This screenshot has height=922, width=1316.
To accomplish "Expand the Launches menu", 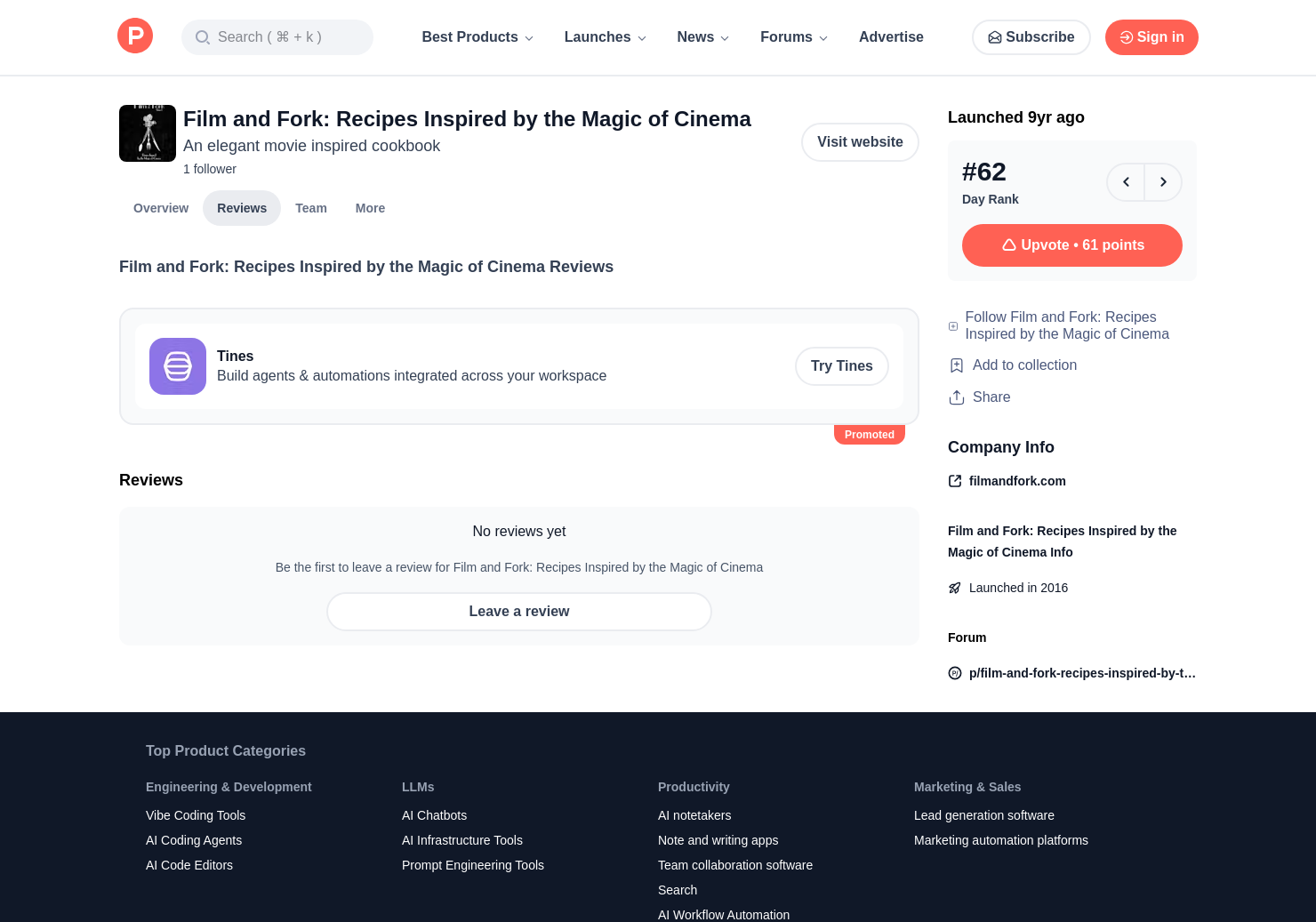I will (606, 37).
